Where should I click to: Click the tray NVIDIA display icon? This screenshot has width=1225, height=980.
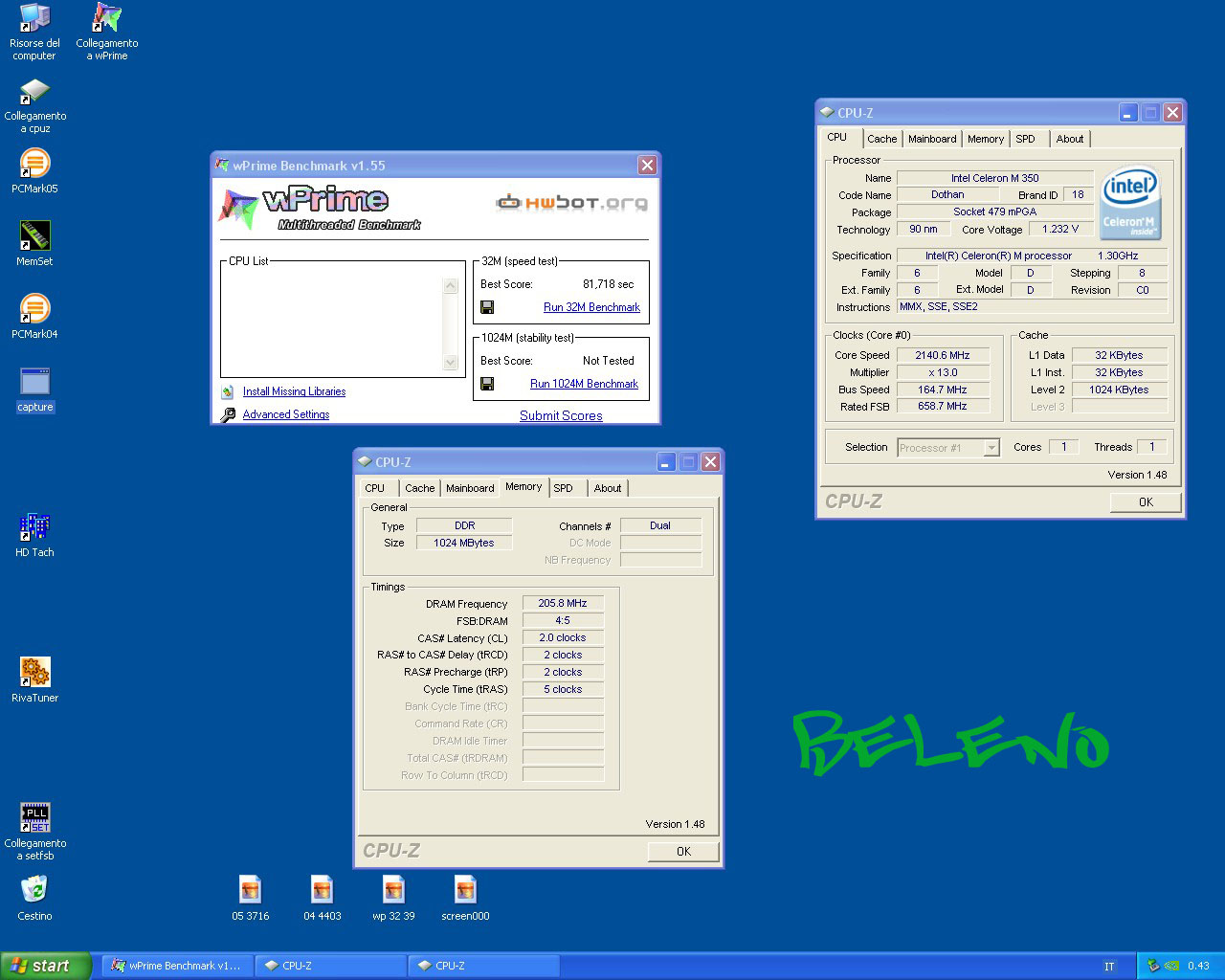coord(1172,966)
